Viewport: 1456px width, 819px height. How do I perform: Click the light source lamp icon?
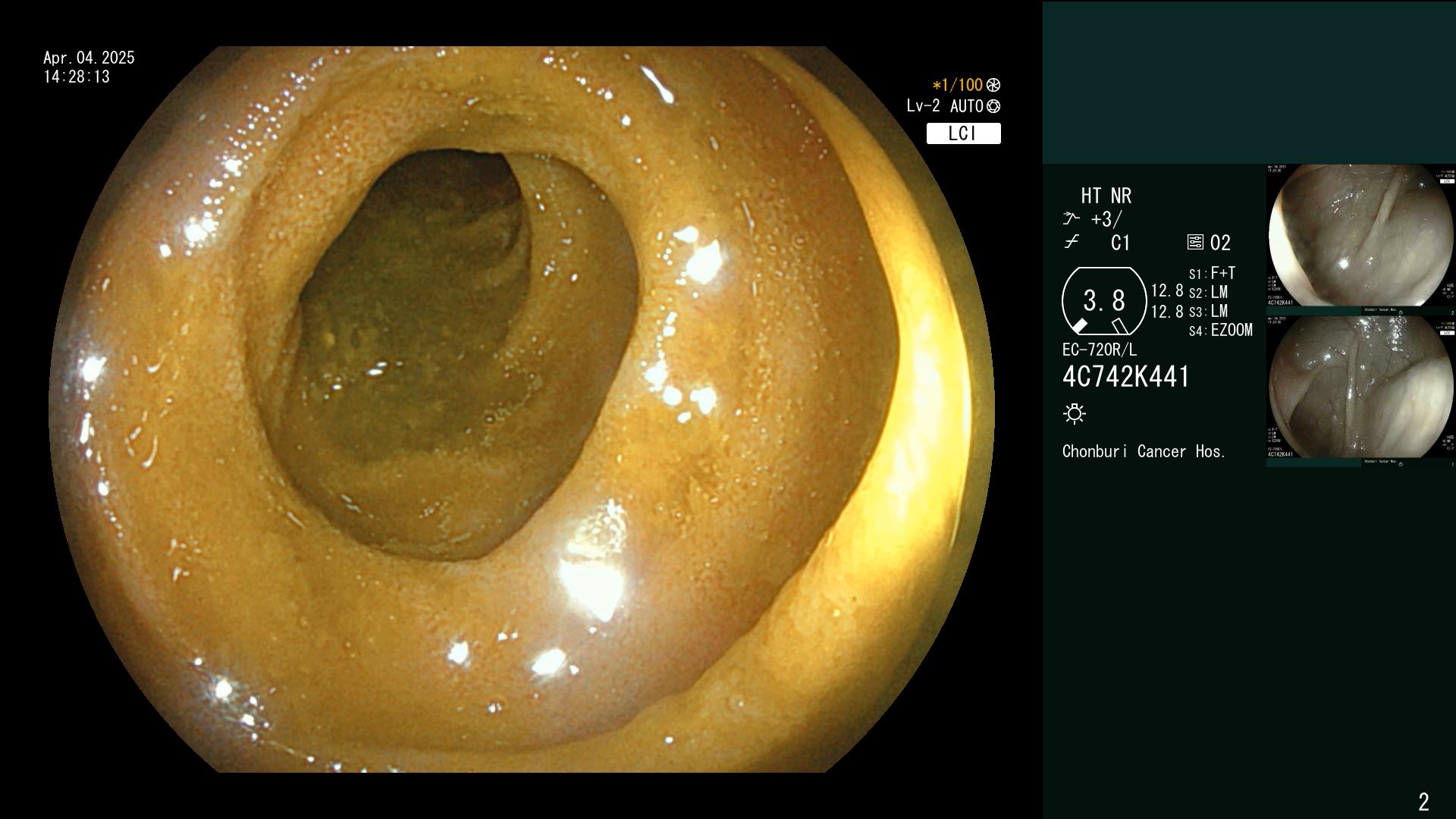point(1075,413)
